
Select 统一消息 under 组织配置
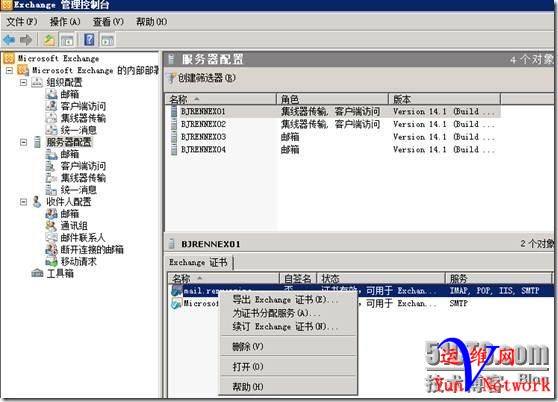[79, 130]
